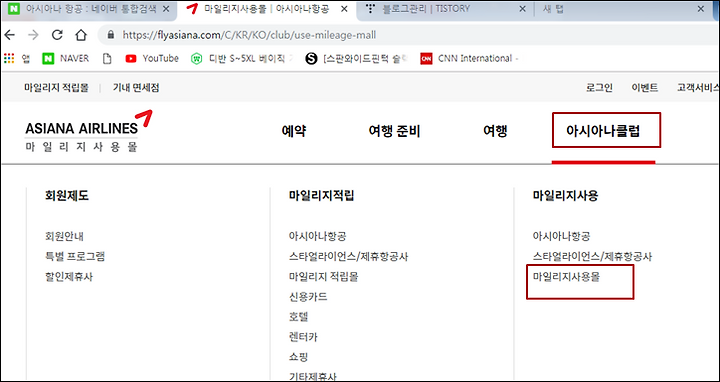Image resolution: width=720 pixels, height=382 pixels.
Task: Open the 스판와이드핀턱 bookmark
Action: point(356,58)
